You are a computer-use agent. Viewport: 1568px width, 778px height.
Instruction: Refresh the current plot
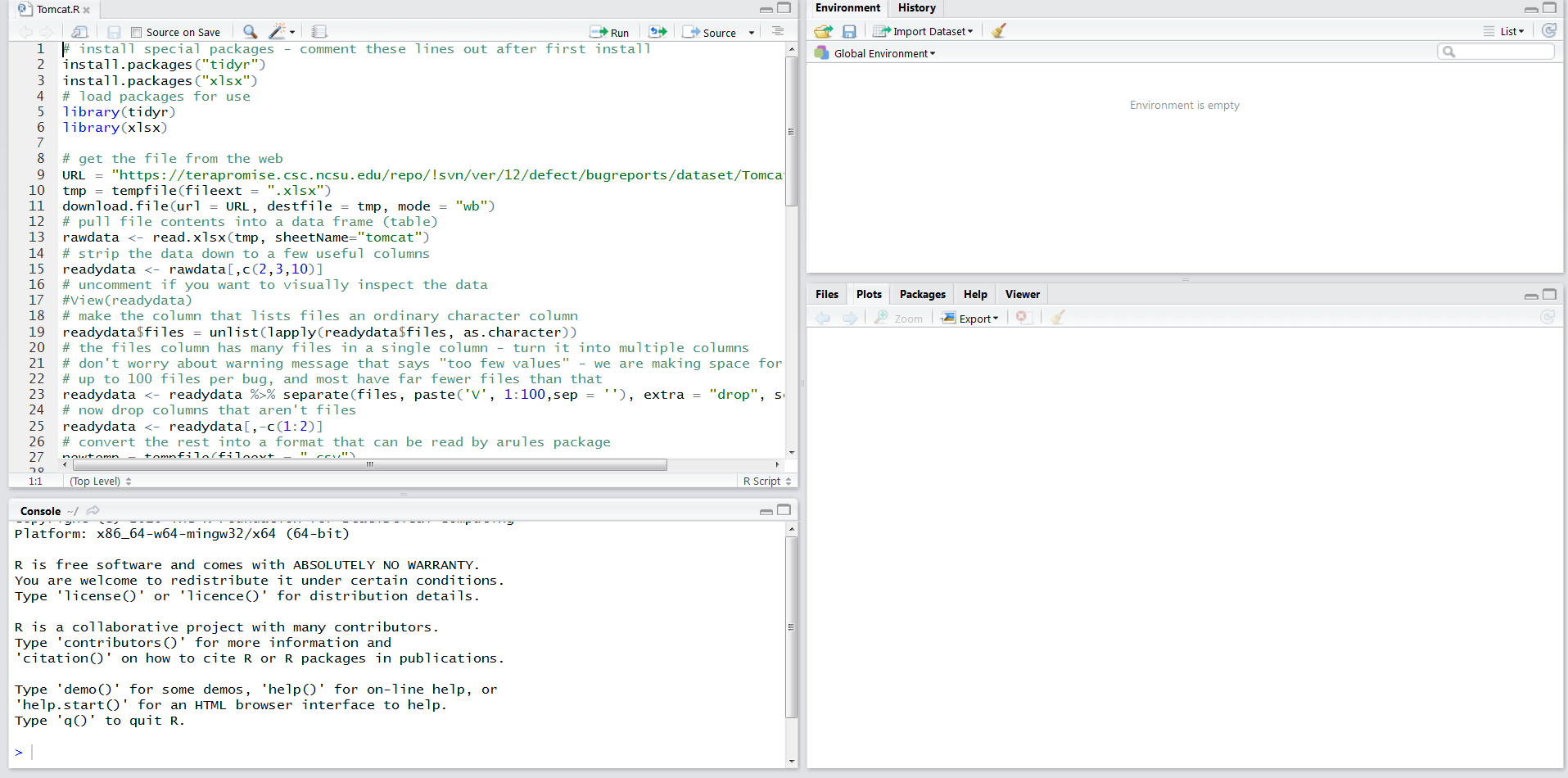[1548, 317]
